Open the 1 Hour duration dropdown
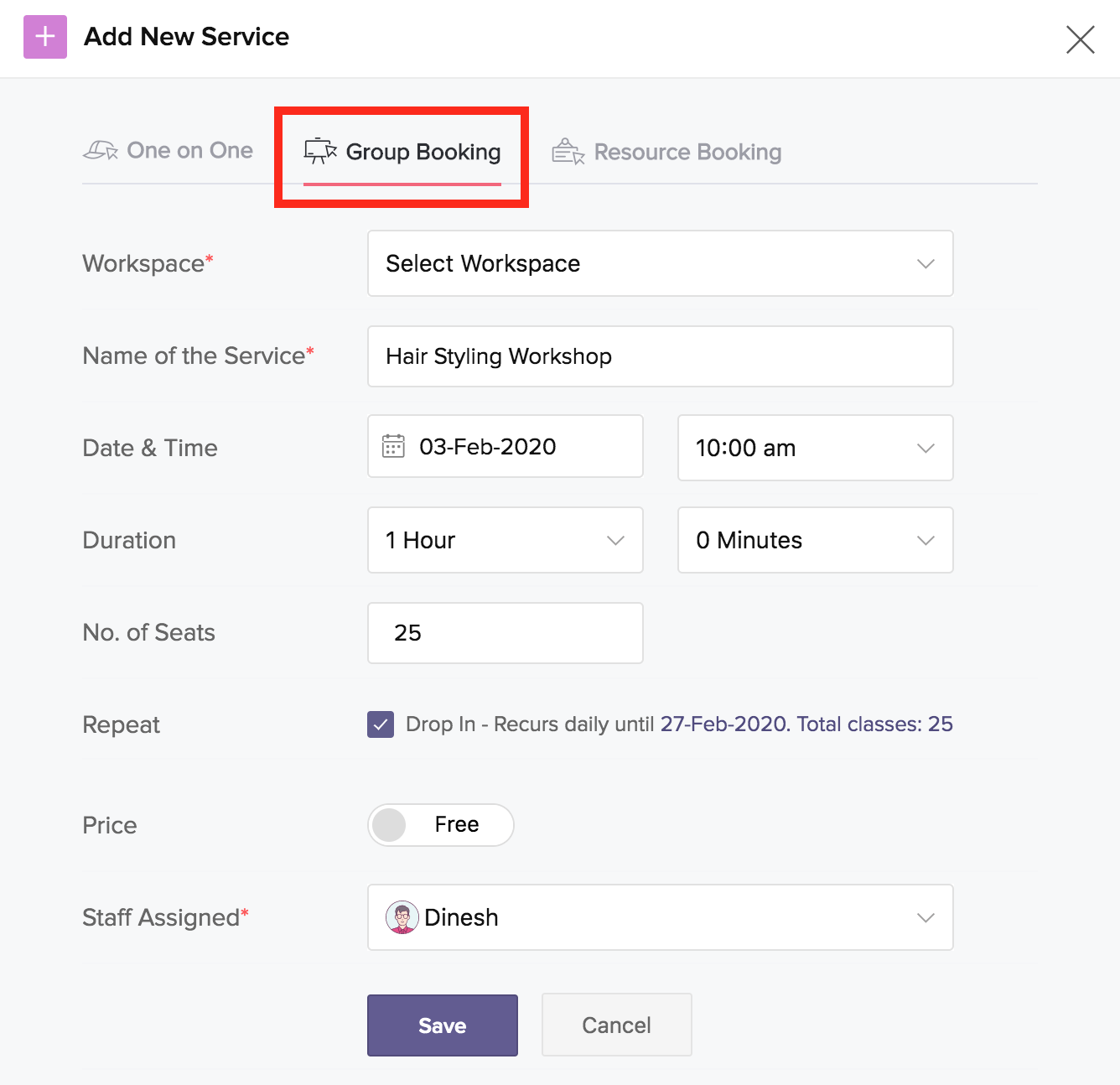 click(506, 540)
